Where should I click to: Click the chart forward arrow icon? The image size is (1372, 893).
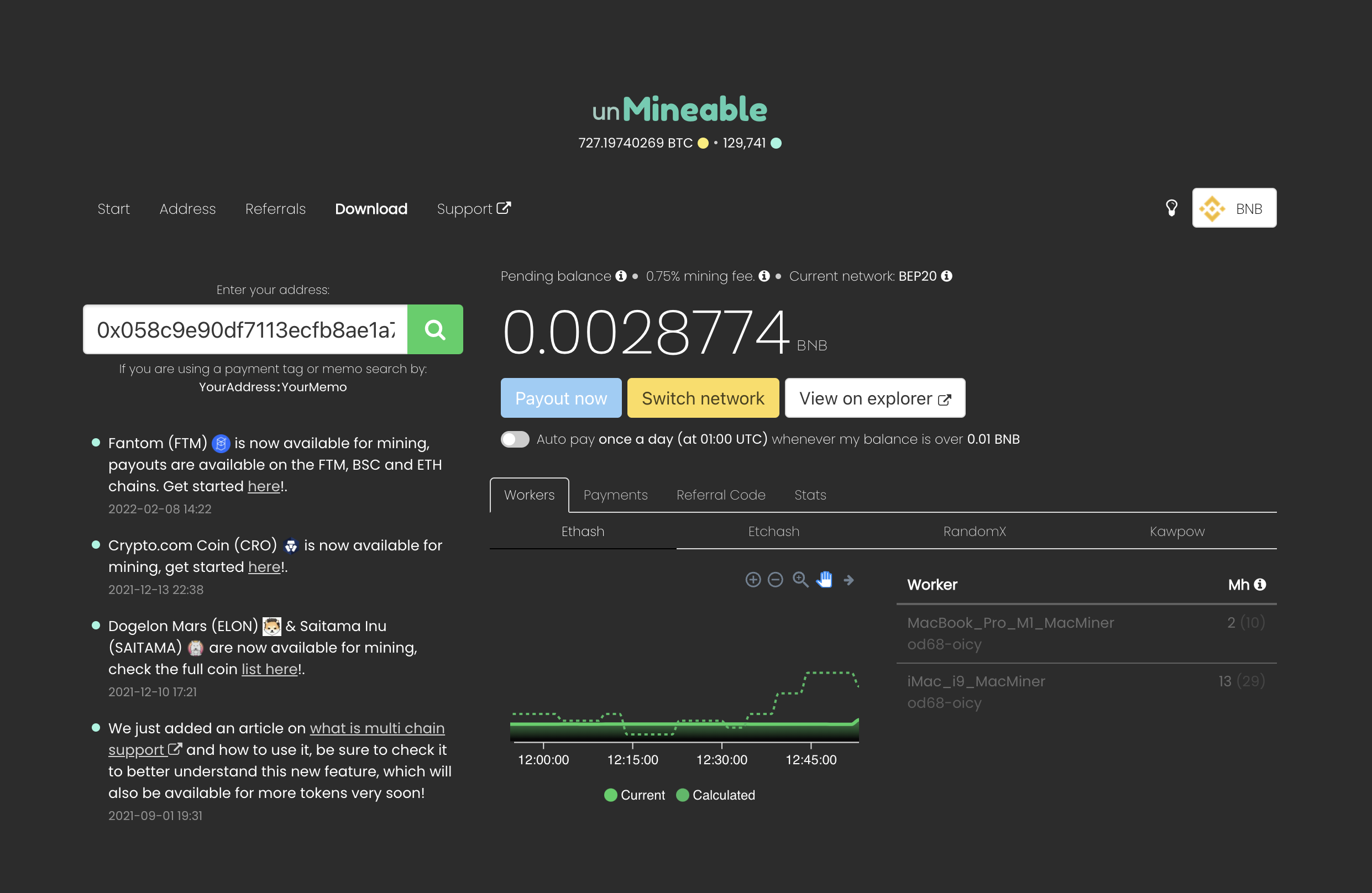pyautogui.click(x=849, y=580)
